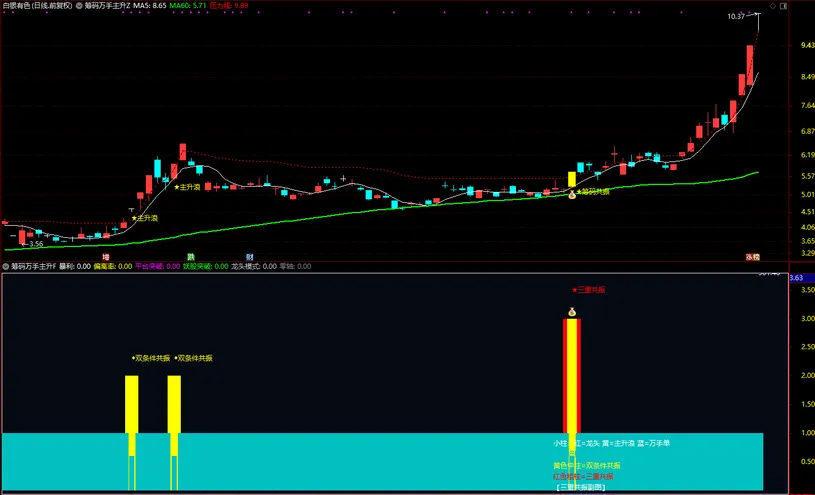Screen dimensions: 815x495
Task: Click the legend 黄色中柱=双条件共振
Action: (x=587, y=465)
